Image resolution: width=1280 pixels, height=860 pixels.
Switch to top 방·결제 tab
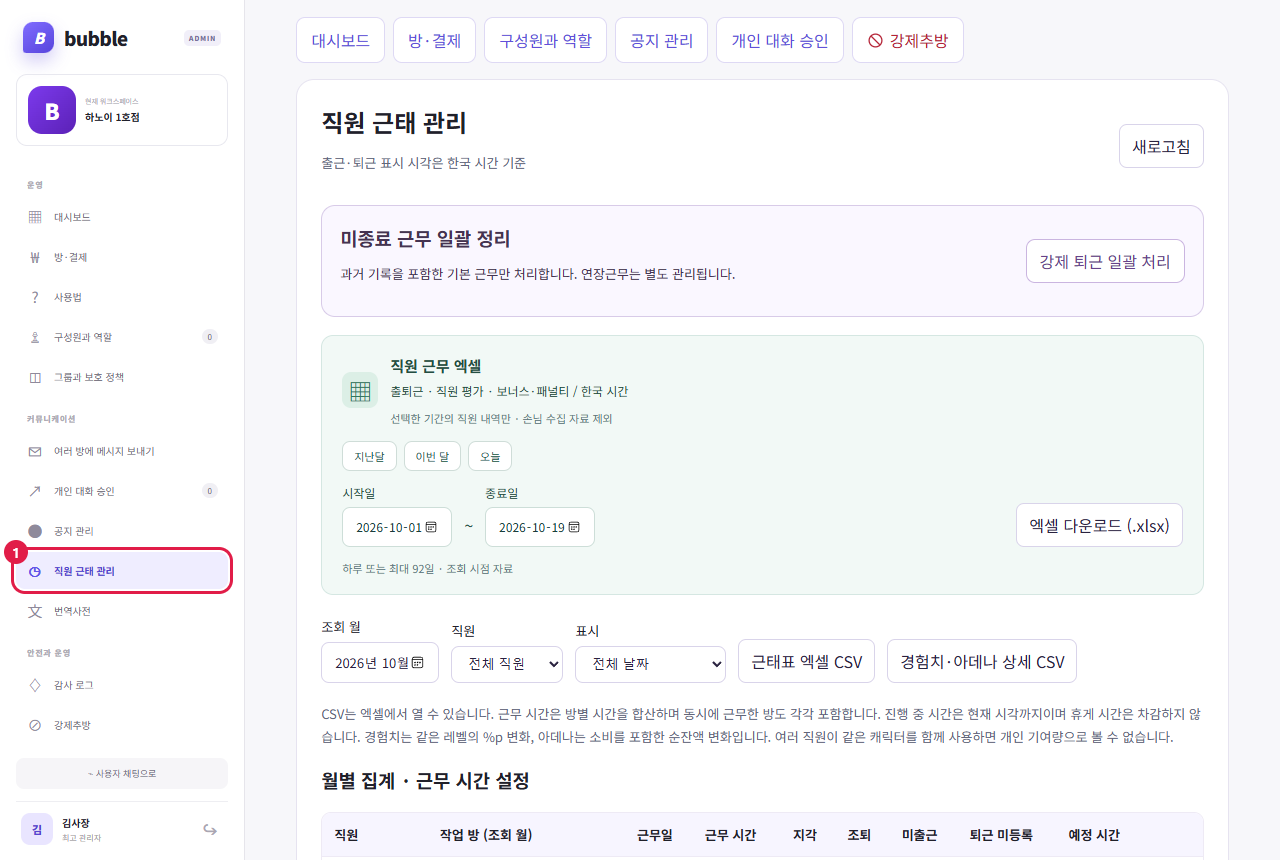[434, 41]
